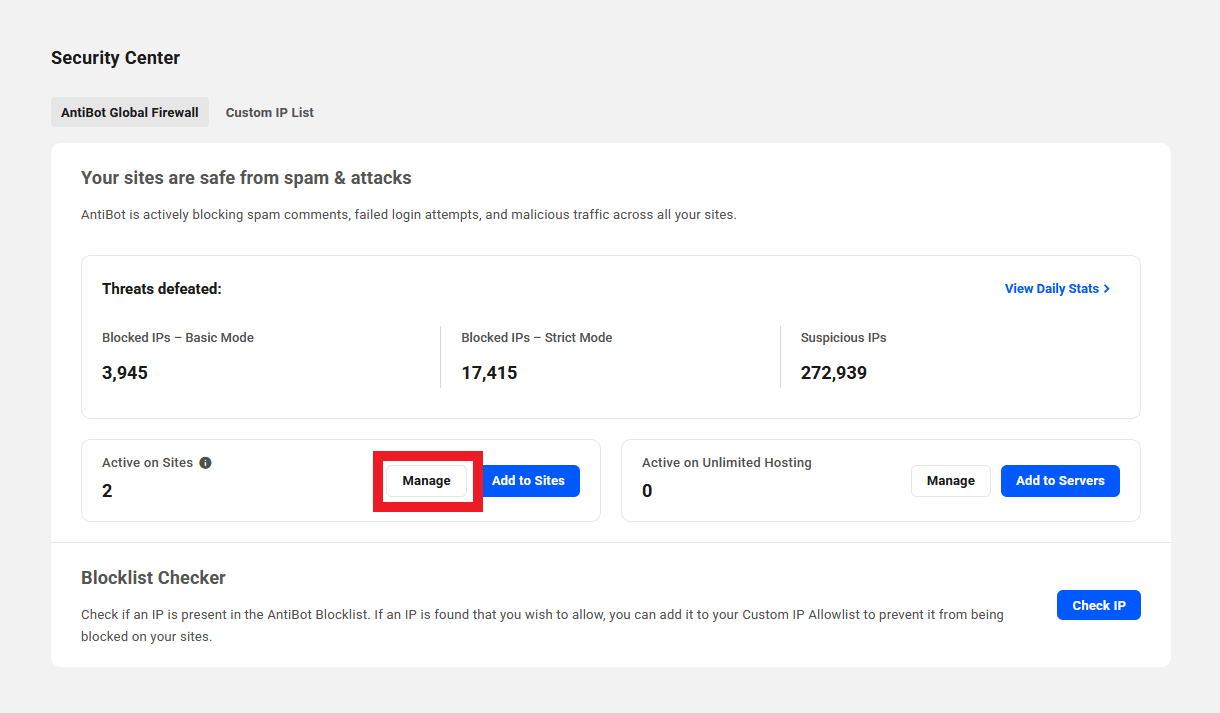The height and width of the screenshot is (713, 1220).
Task: Click the Security Center page heading
Action: (x=116, y=58)
